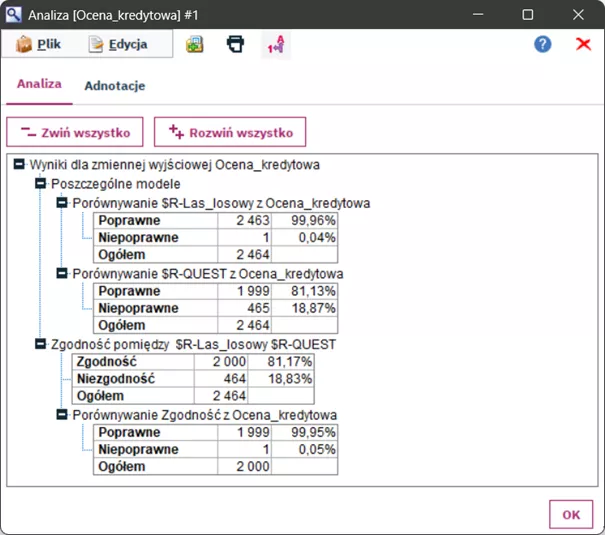
Task: Click the export results toolbar icon
Action: click(194, 44)
